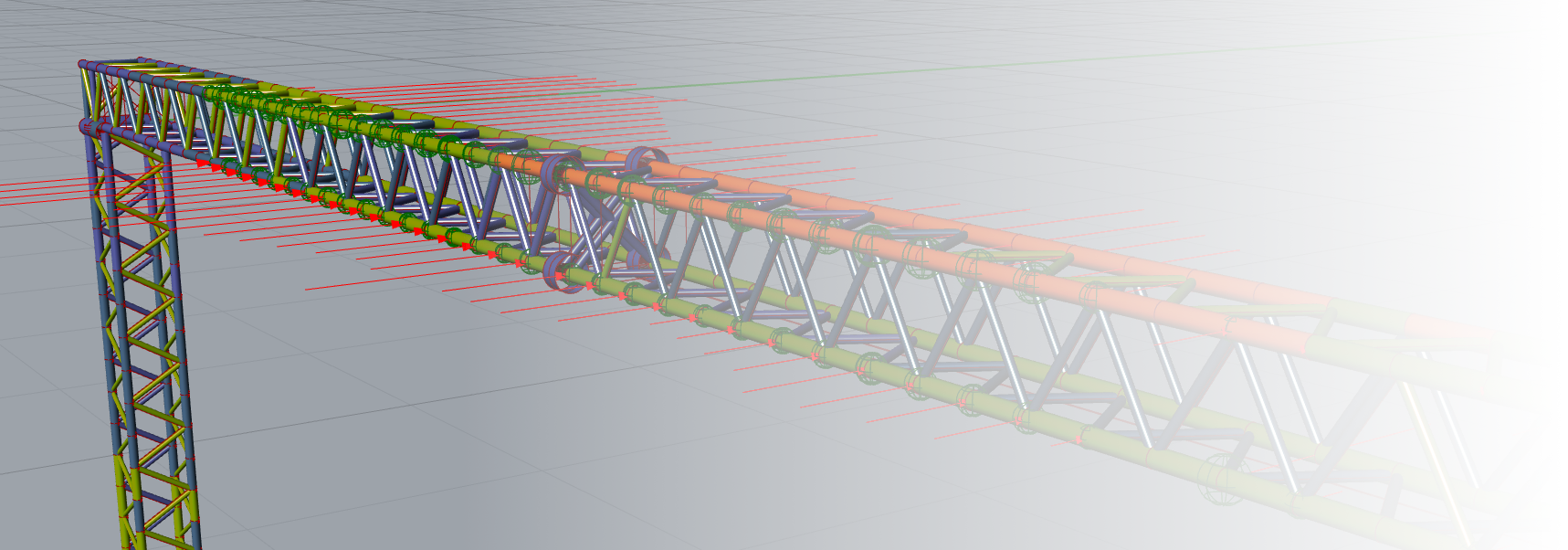
Task: Pick the blue ring connector on the upper chord
Action: click(646, 159)
